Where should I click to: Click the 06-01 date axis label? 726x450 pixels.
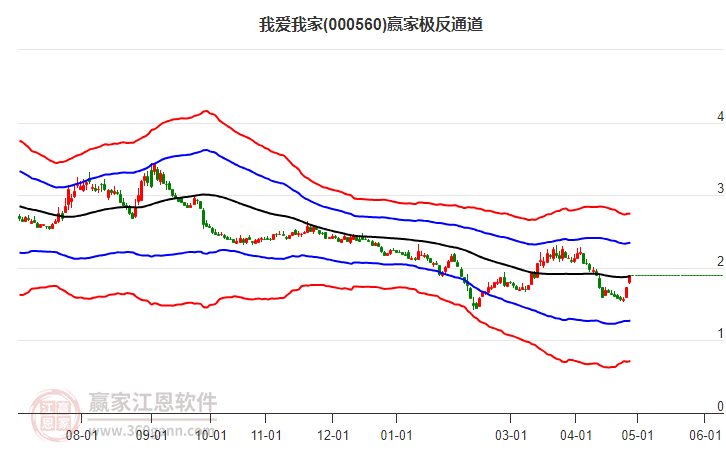coord(705,435)
